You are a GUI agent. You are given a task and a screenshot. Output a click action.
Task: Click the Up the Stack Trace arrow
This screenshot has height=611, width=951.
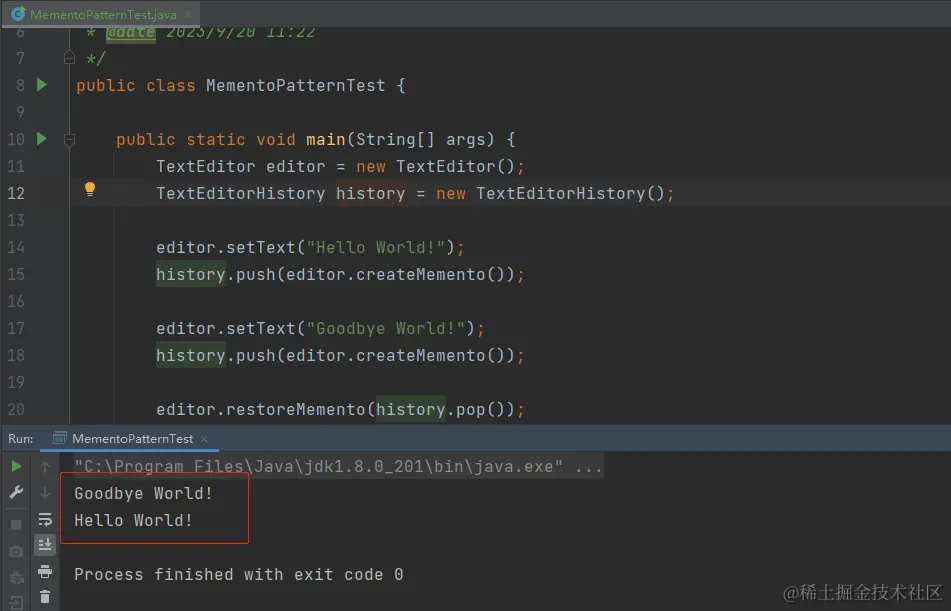tap(45, 466)
